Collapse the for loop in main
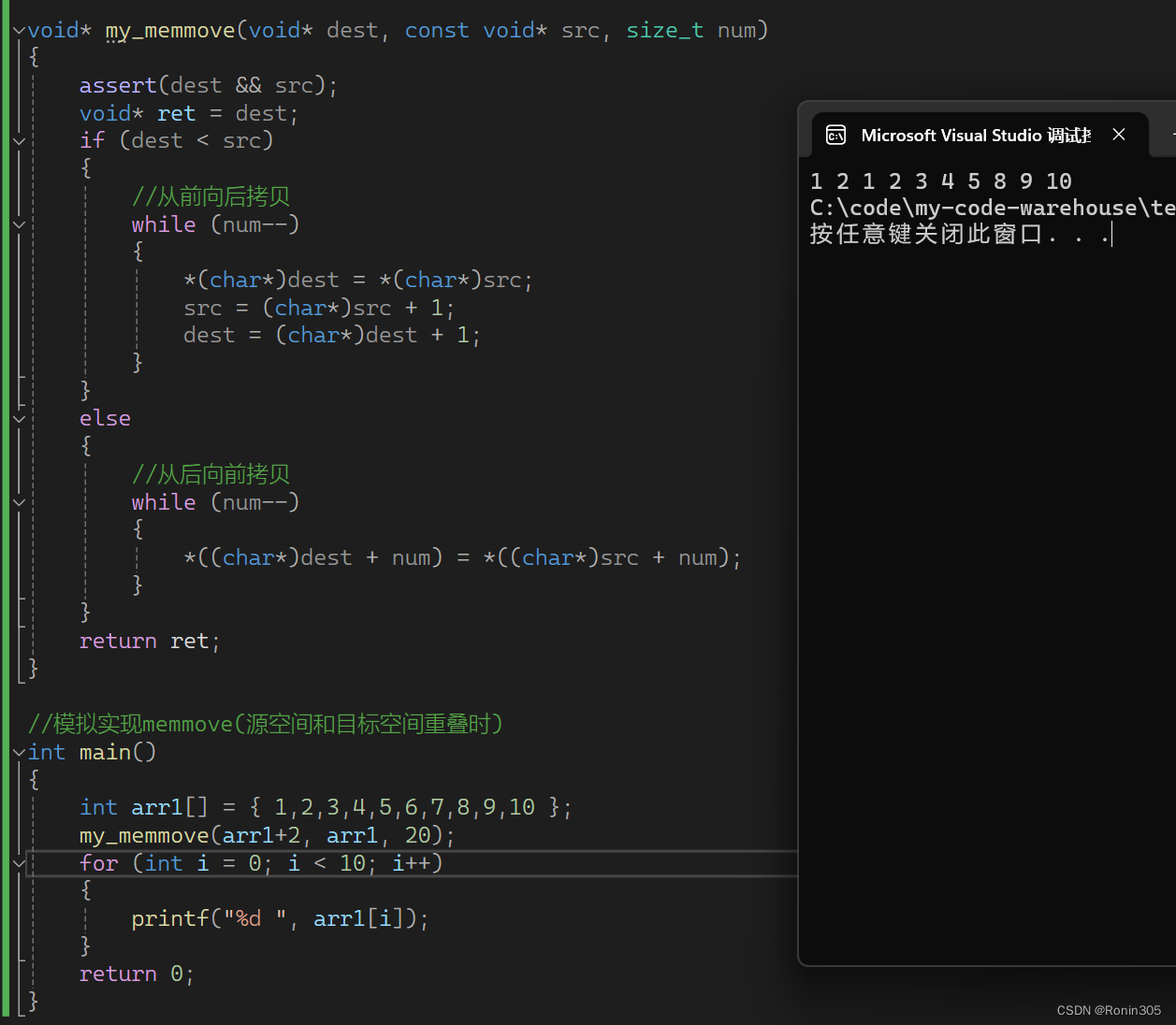 (x=19, y=863)
